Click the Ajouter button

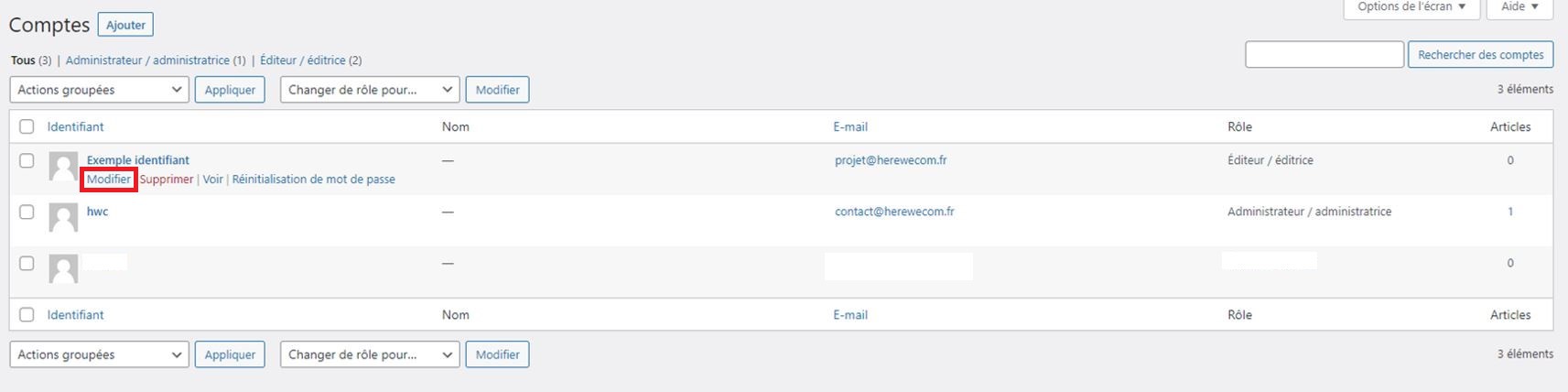click(125, 25)
